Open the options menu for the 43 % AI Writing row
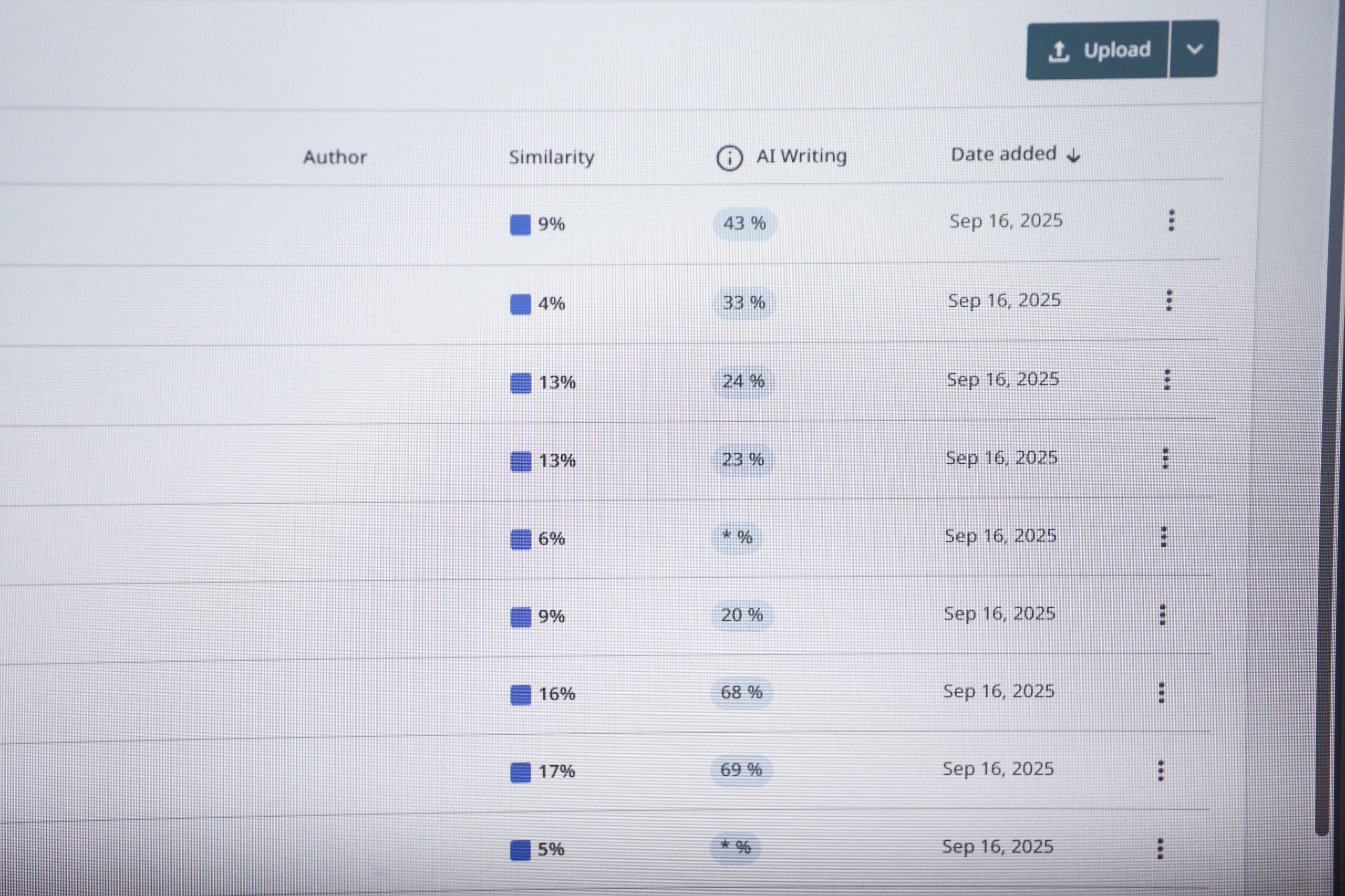 (1171, 221)
